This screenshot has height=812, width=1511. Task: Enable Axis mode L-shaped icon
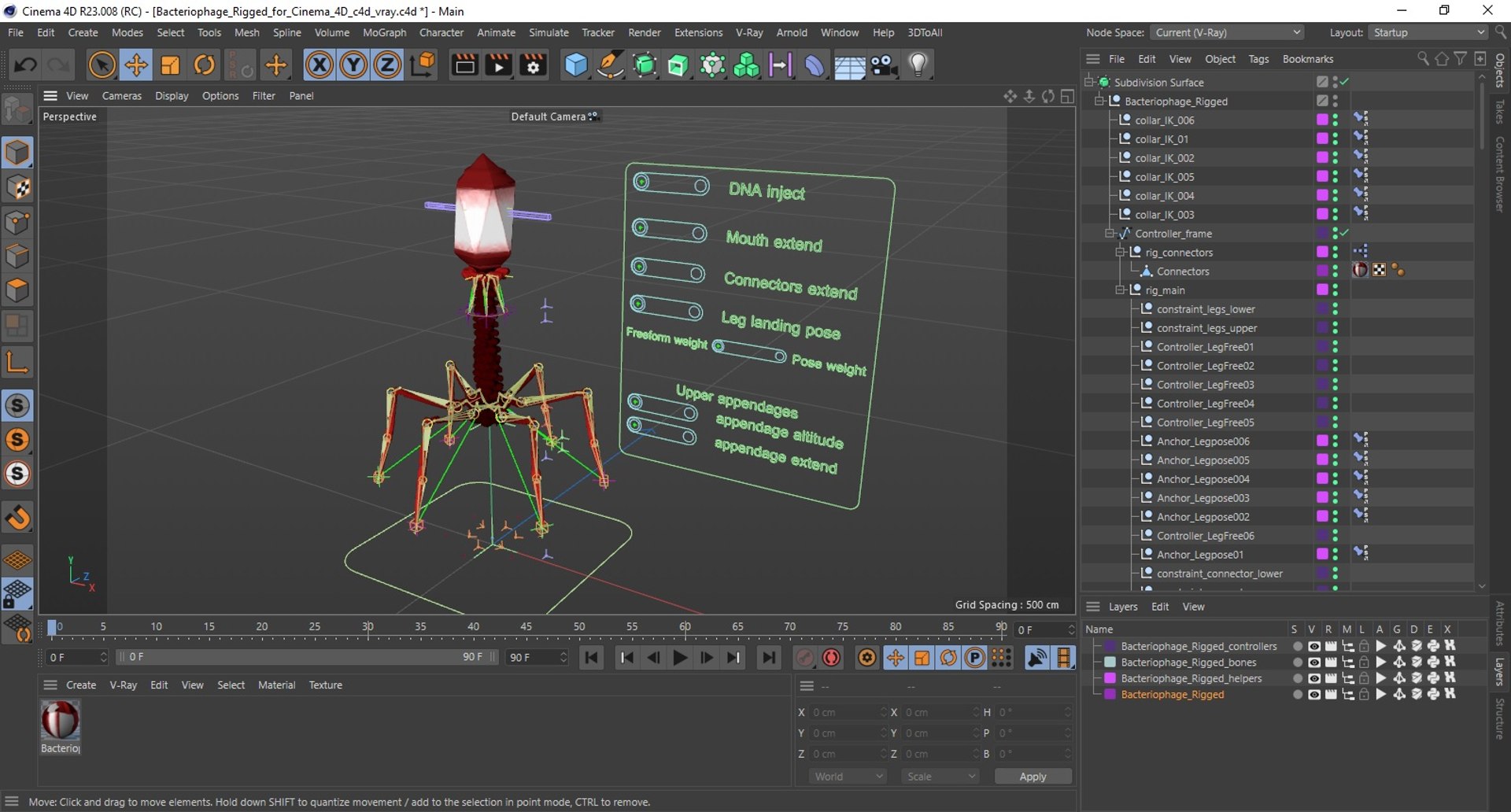tap(17, 362)
